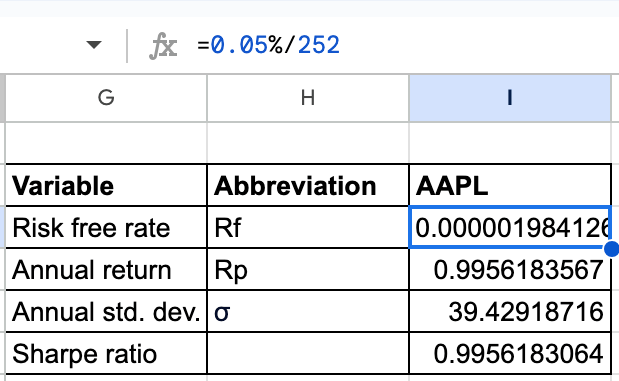Select the Risk free rate cell
The height and width of the screenshot is (381, 619).
tap(106, 227)
